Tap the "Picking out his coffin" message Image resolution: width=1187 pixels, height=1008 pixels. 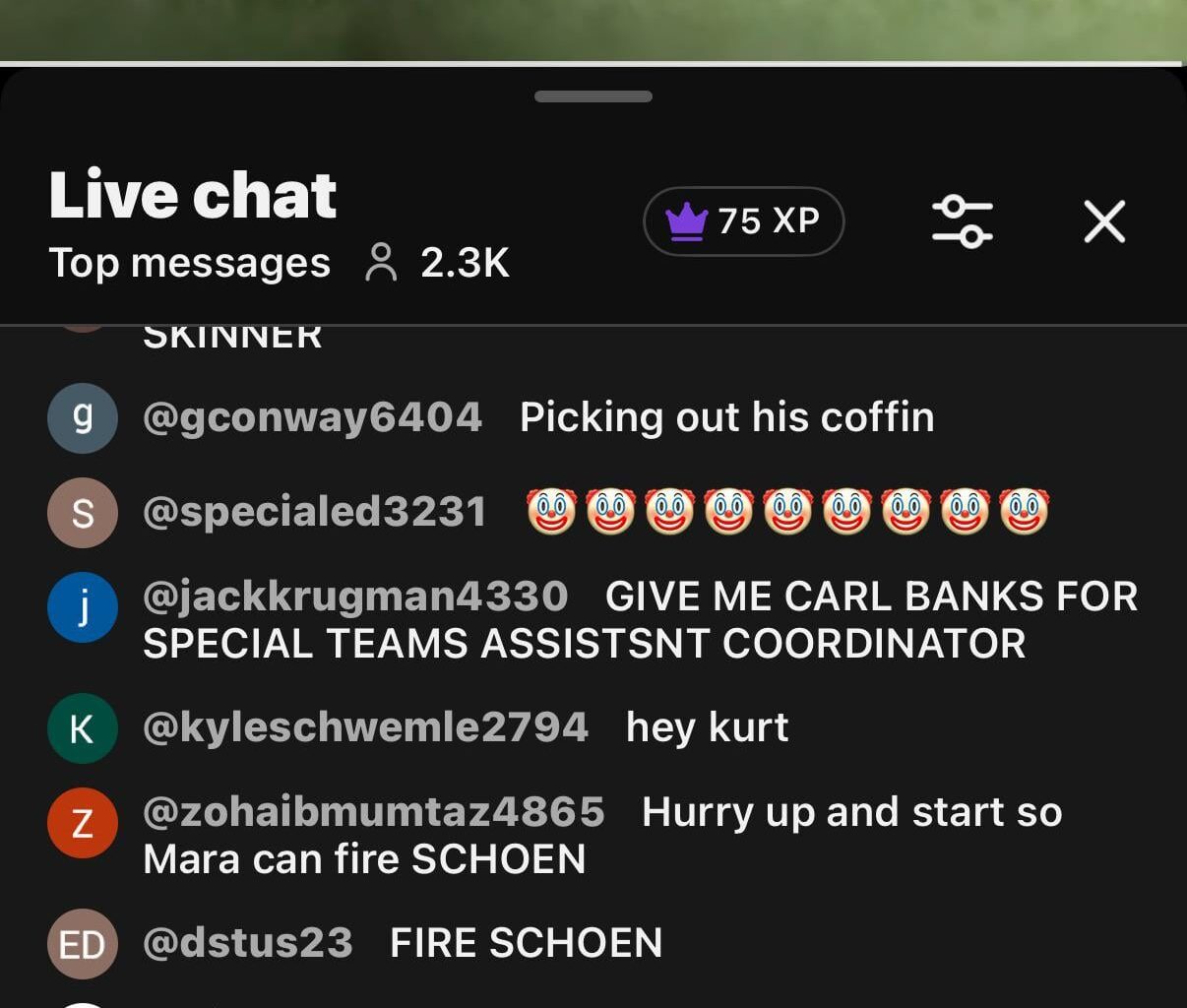pyautogui.click(x=727, y=417)
